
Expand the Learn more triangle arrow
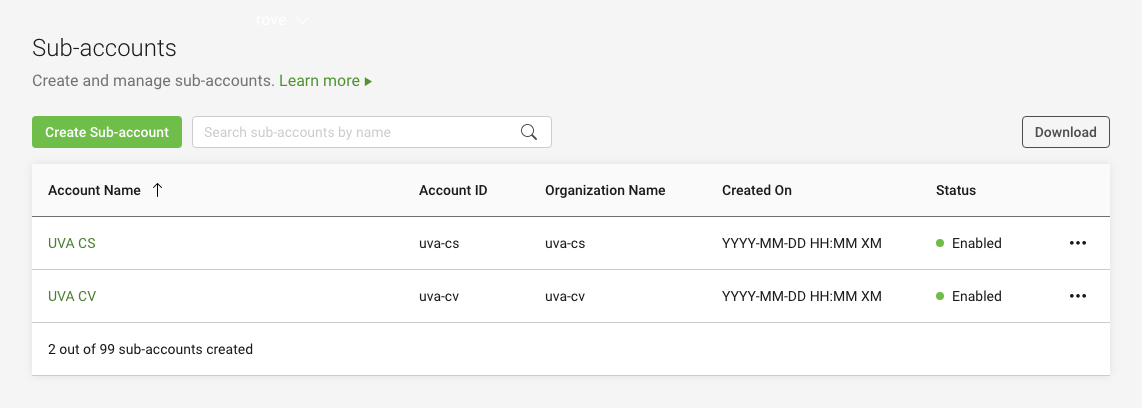pyautogui.click(x=369, y=81)
